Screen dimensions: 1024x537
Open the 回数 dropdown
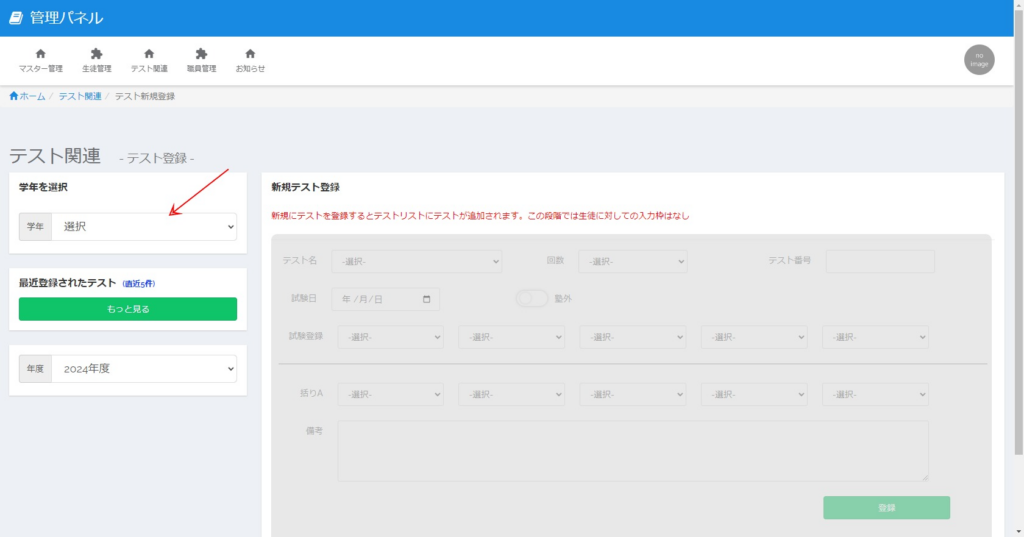[632, 261]
